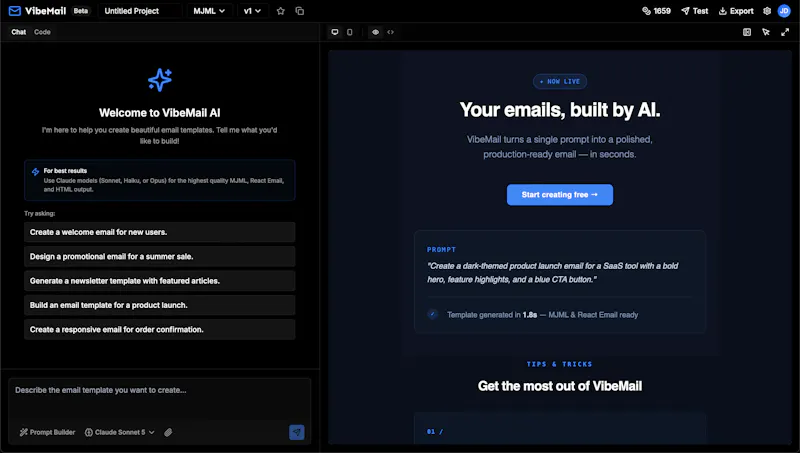Click the checkmark icon beside Template generated

433,314
